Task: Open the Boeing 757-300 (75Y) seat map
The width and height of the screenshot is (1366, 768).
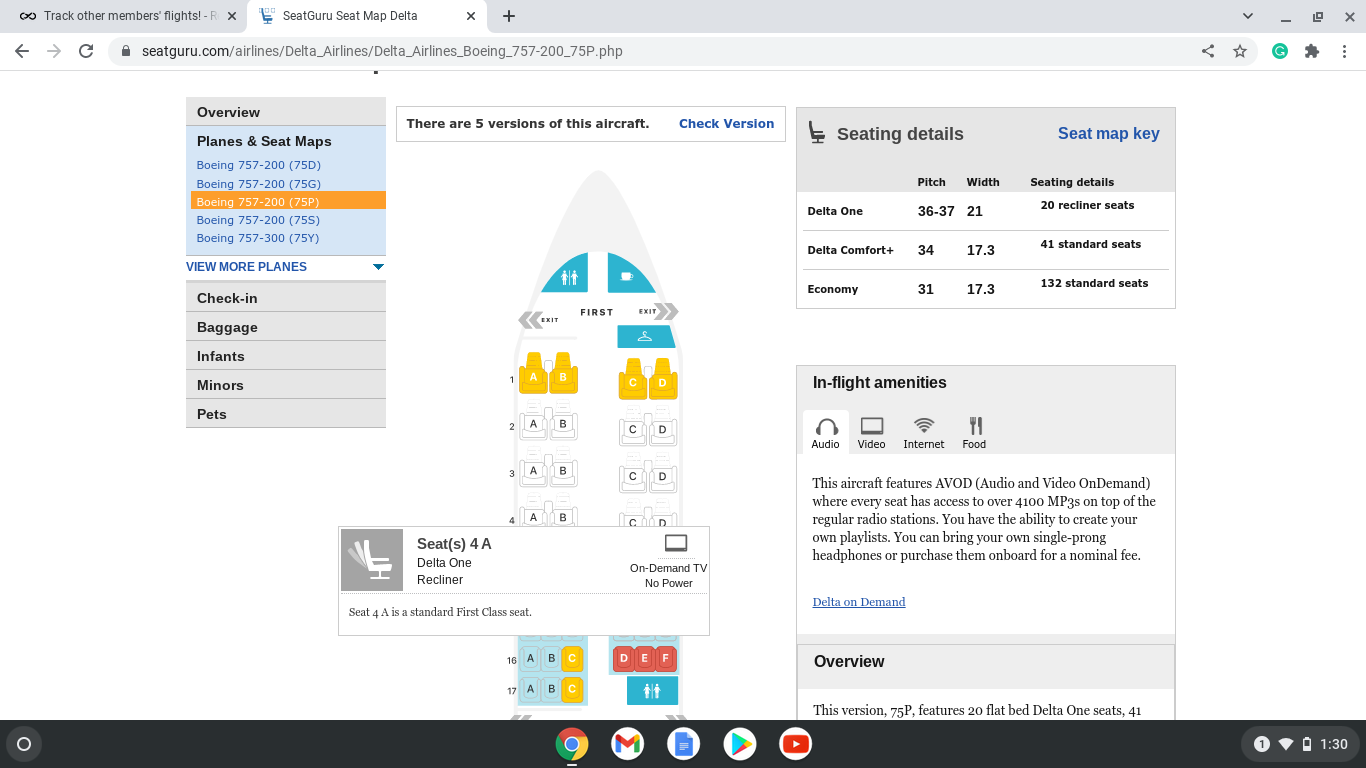Action: tap(258, 238)
